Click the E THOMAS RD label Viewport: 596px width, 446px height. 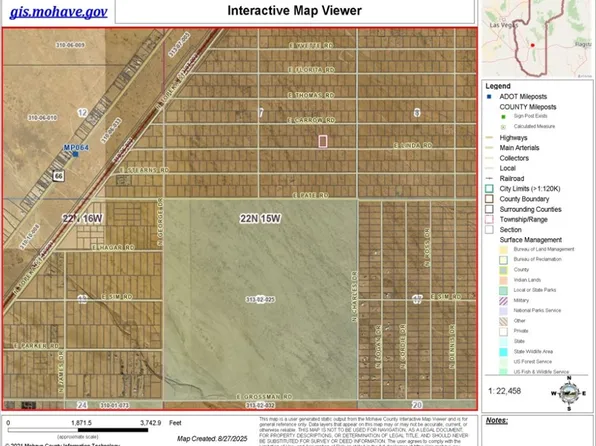(x=311, y=95)
